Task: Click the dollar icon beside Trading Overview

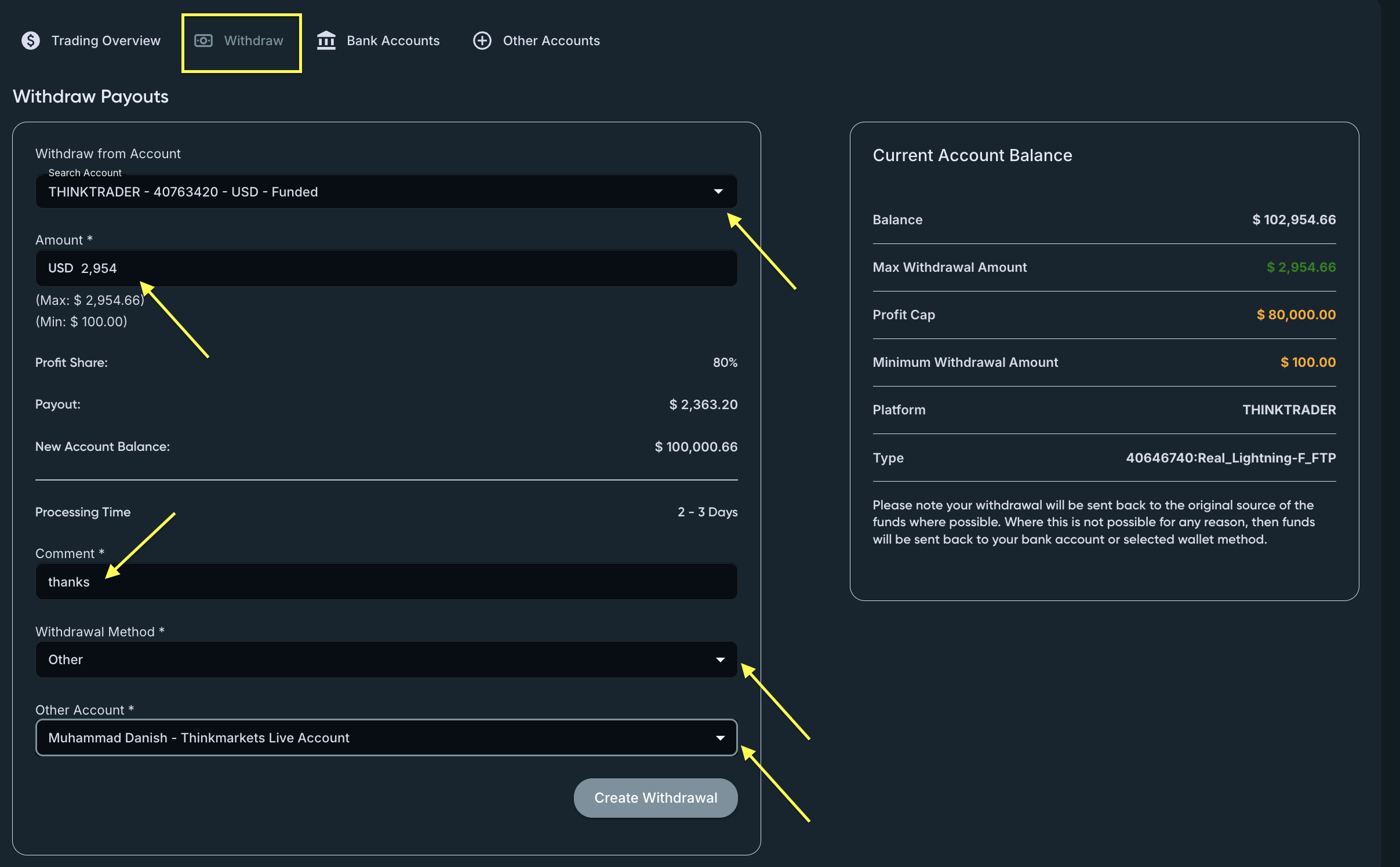Action: click(31, 41)
